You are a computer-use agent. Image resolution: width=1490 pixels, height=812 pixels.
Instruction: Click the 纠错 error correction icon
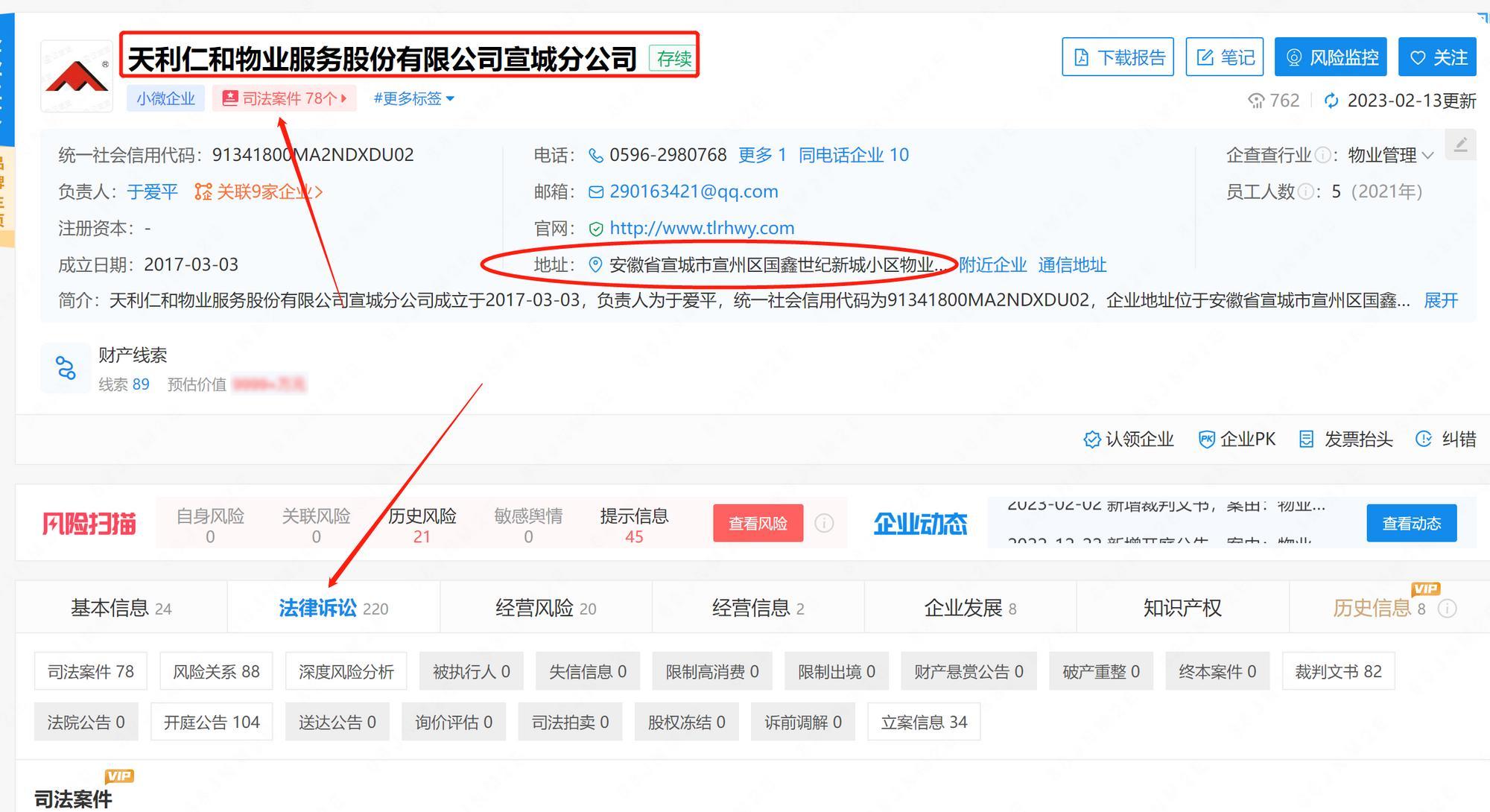pyautogui.click(x=1423, y=440)
